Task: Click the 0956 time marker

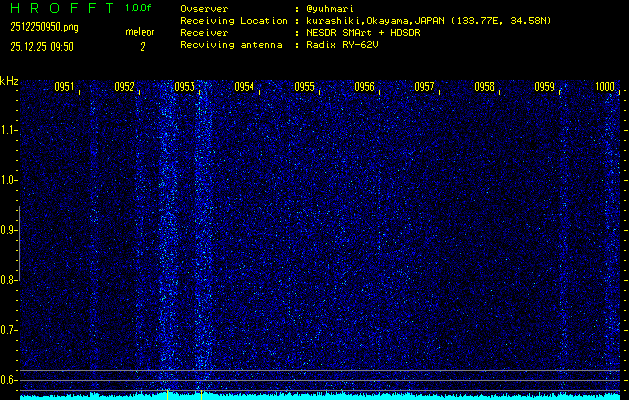Action: coord(364,87)
